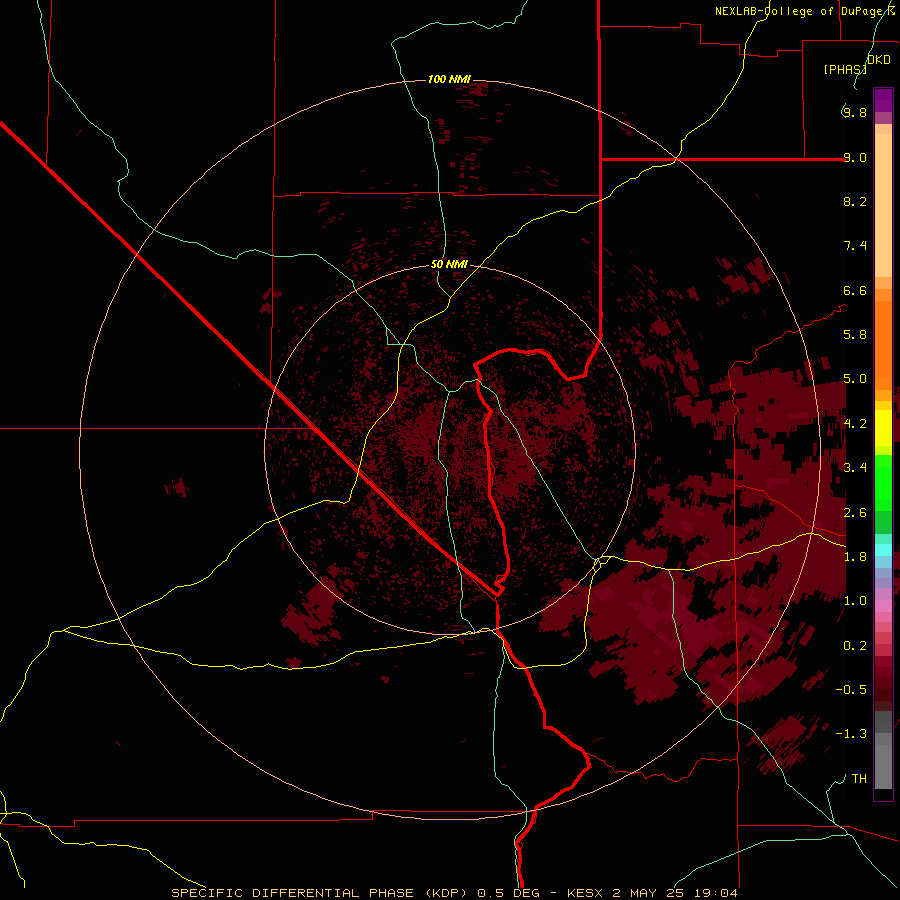Viewport: 900px width, 900px height.
Task: Click the yellow segment of the color bar
Action: [883, 428]
